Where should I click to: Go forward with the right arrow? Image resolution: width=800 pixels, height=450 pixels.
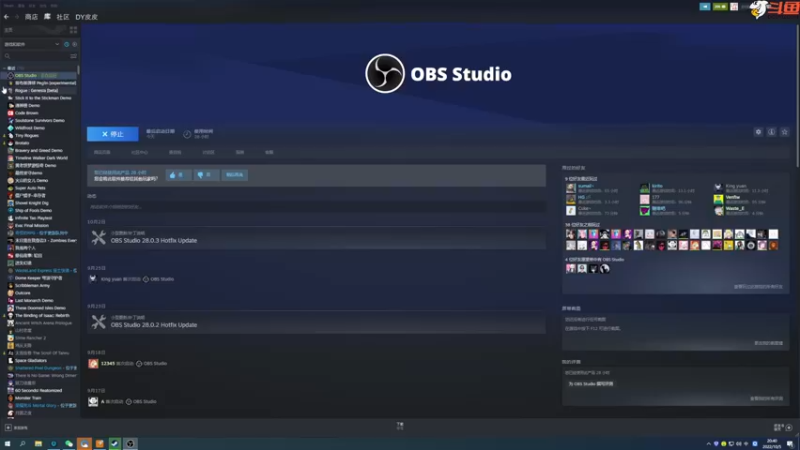(16, 17)
